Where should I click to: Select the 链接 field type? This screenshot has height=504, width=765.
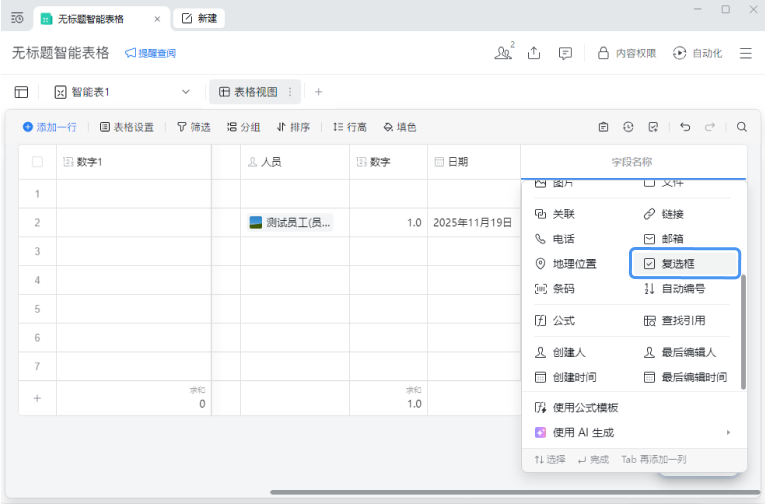[x=664, y=214]
